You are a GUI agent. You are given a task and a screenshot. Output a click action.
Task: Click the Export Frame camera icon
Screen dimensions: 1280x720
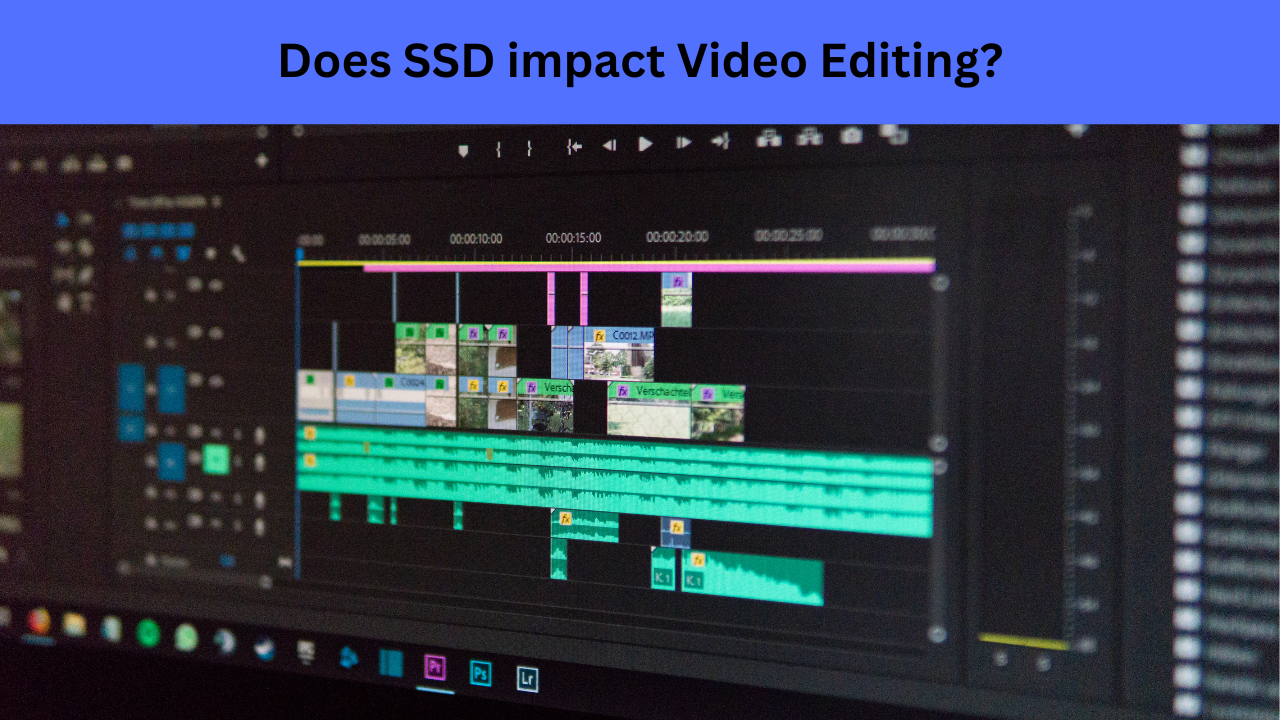click(850, 137)
